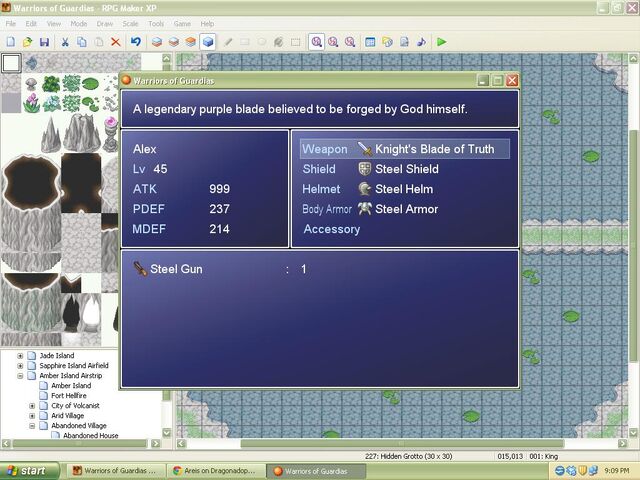
Task: Open the File menu
Action: click(x=11, y=24)
